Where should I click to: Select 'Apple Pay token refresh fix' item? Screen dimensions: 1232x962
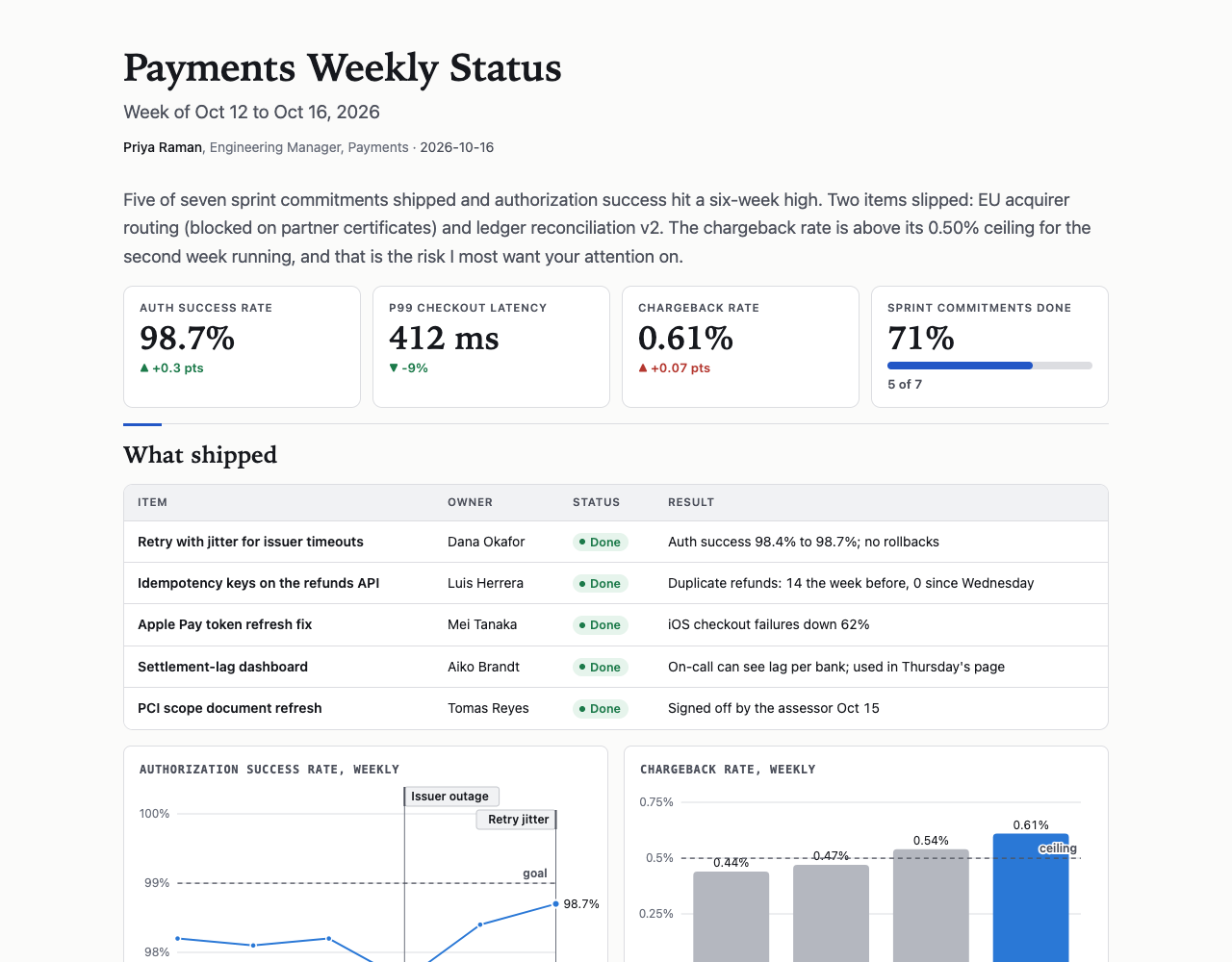(224, 624)
